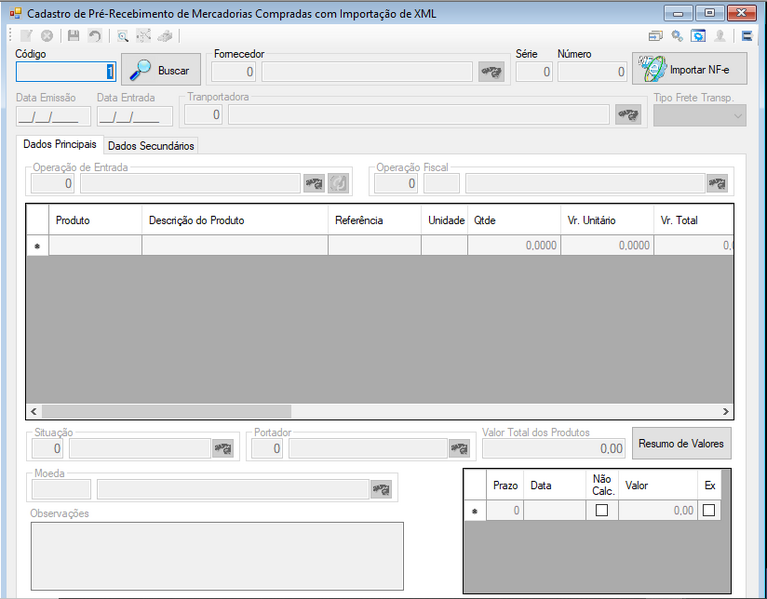Click the Descrição do Produto column header
The height and width of the screenshot is (599, 767).
point(235,221)
